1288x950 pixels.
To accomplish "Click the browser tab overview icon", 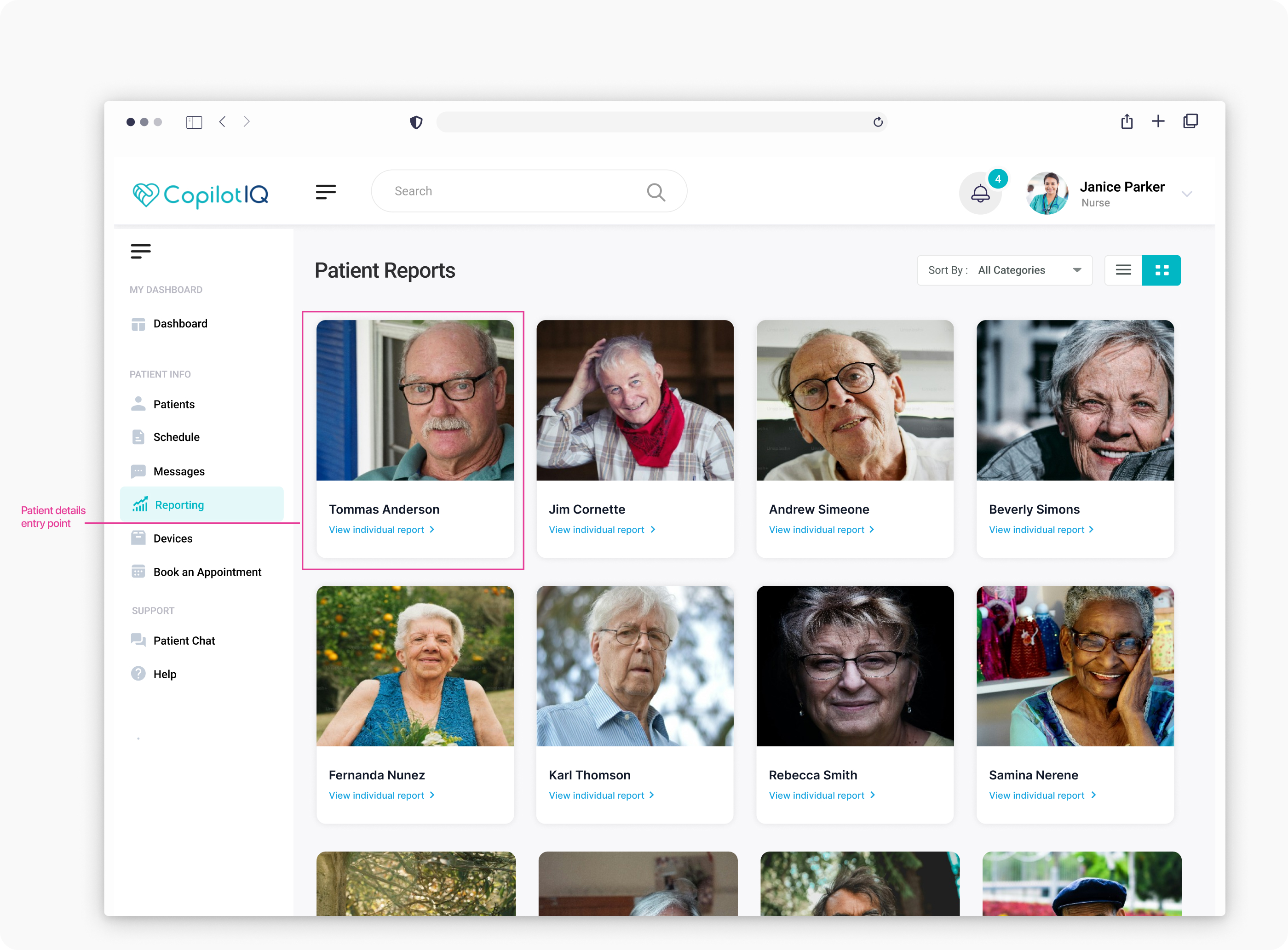I will 1190,121.
